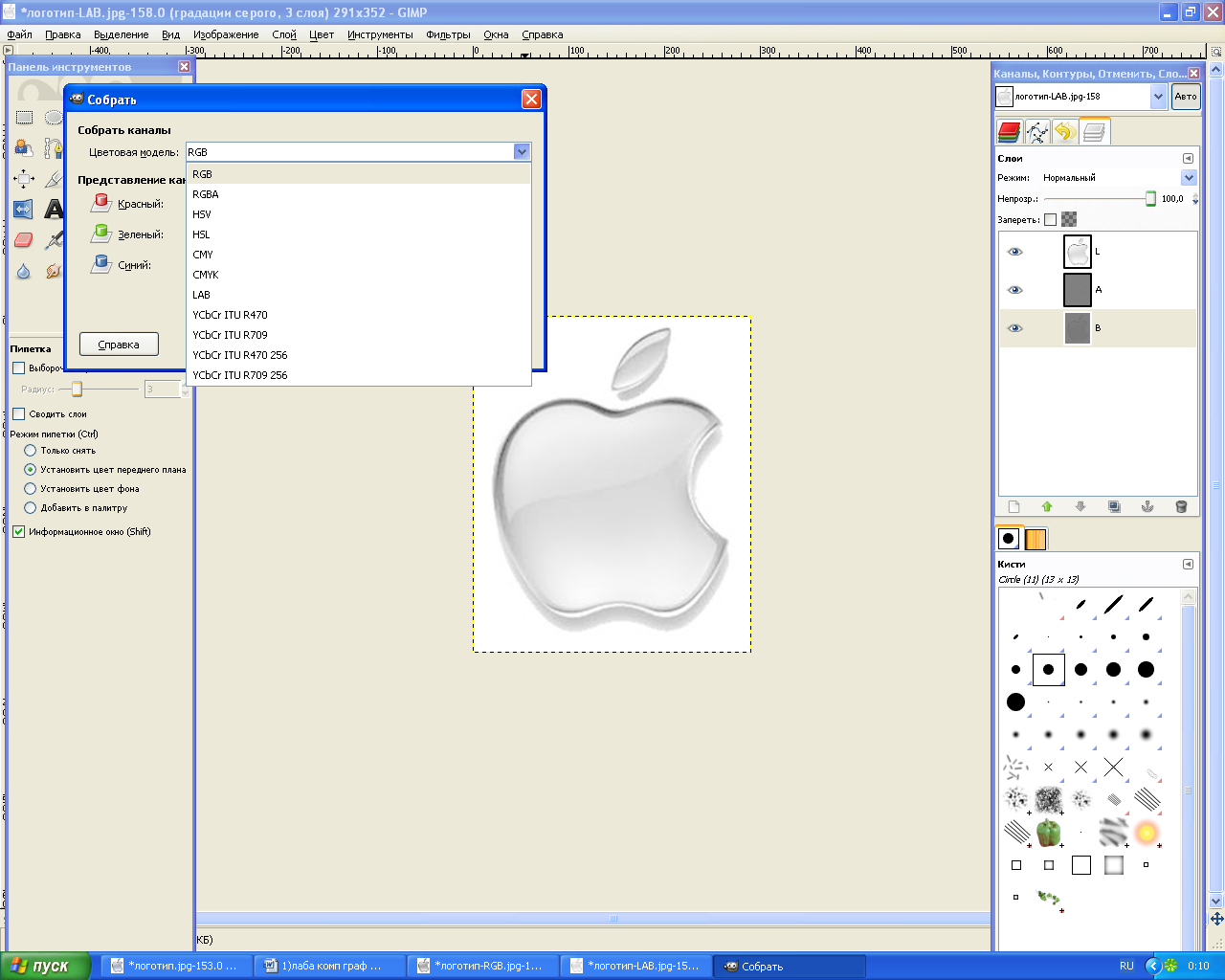This screenshot has height=980, width=1225.
Task: Uncheck 'Информационное окно (Shift)' checkbox
Action: 18,531
